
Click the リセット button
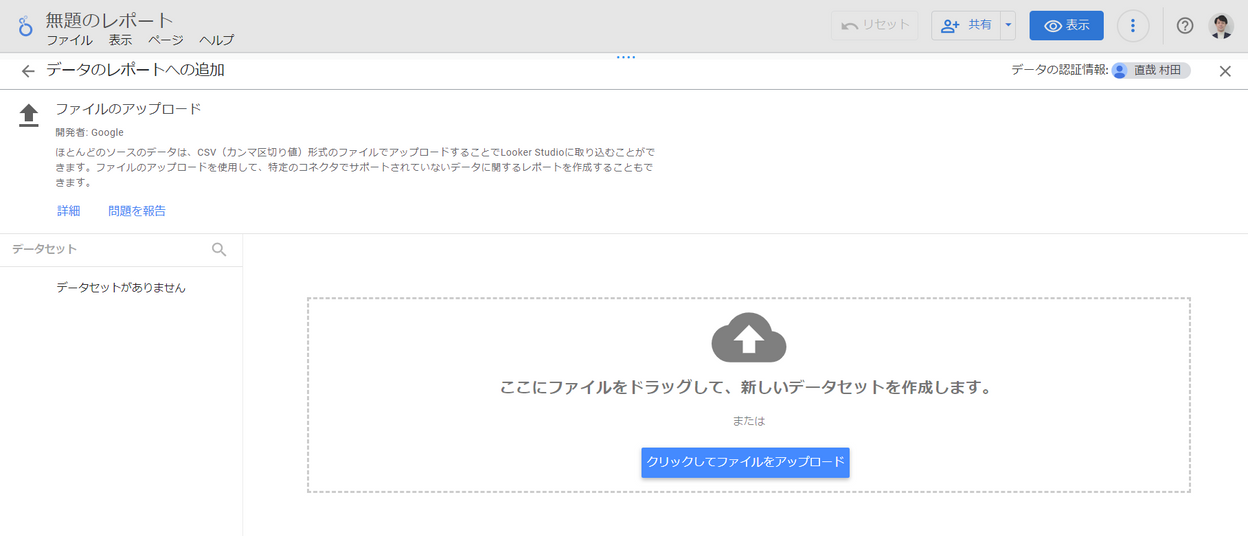[x=874, y=26]
